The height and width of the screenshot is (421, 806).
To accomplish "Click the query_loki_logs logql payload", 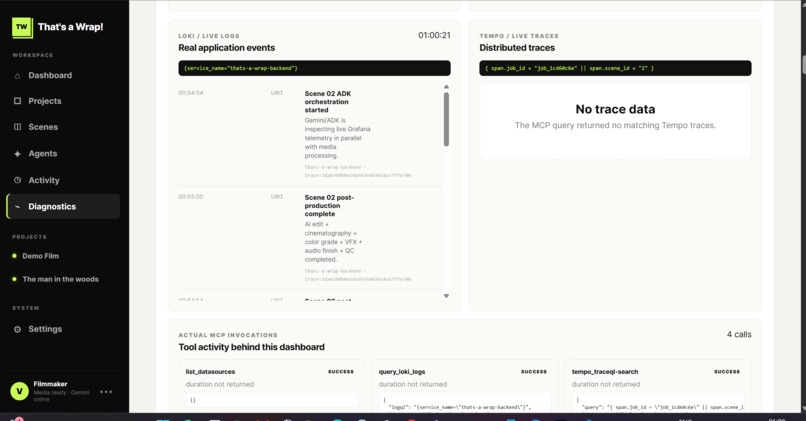I will click(x=465, y=404).
